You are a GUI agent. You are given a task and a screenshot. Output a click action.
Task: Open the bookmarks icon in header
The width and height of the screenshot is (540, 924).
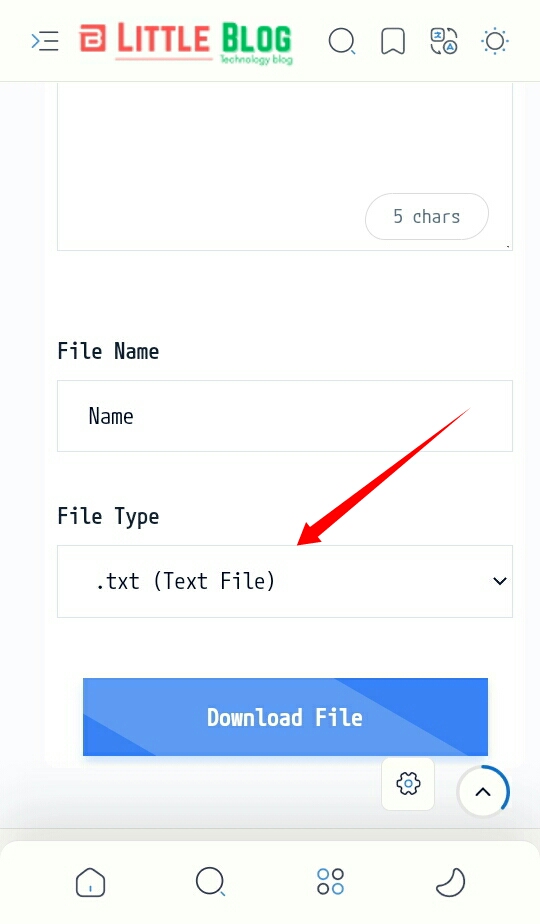pyautogui.click(x=393, y=41)
